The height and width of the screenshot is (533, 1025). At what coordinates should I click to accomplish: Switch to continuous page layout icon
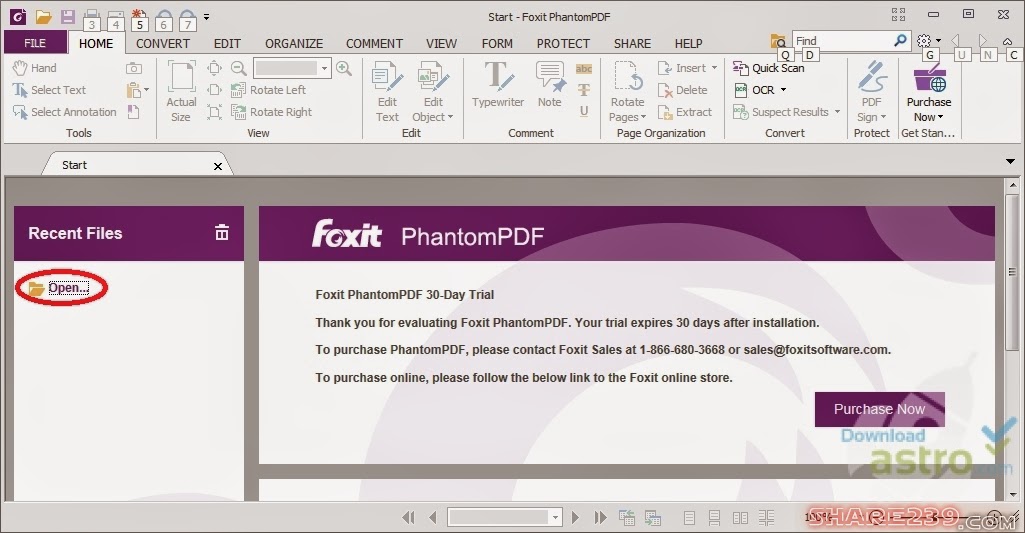[714, 519]
